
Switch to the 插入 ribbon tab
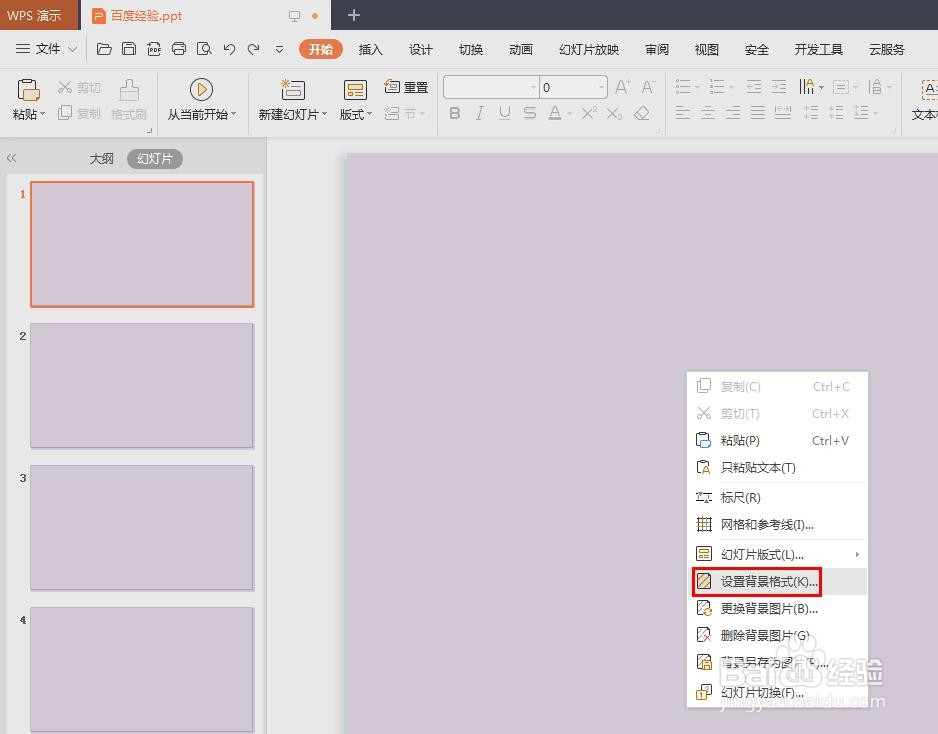pos(370,50)
